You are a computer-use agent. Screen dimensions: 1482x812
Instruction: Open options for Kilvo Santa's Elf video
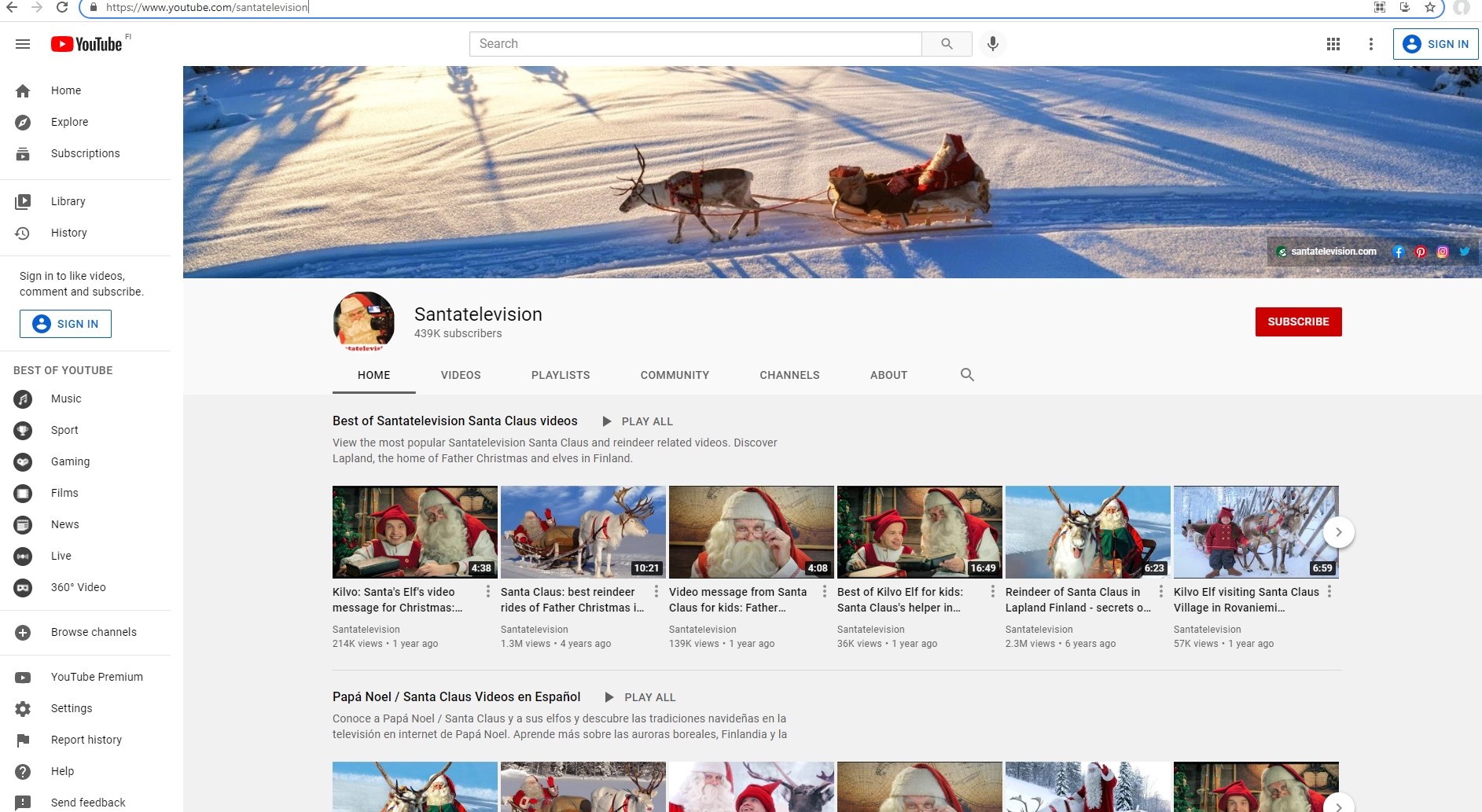[488, 591]
